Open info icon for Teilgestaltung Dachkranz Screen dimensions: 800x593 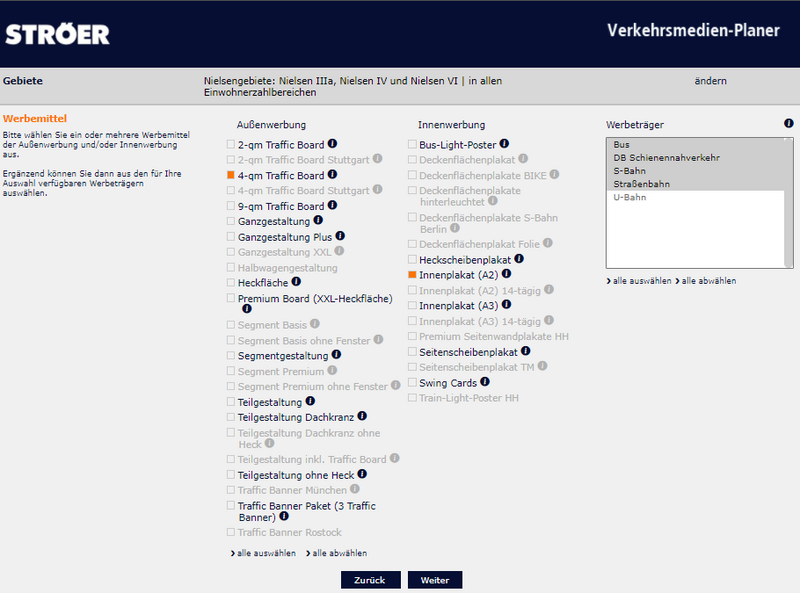tap(362, 416)
